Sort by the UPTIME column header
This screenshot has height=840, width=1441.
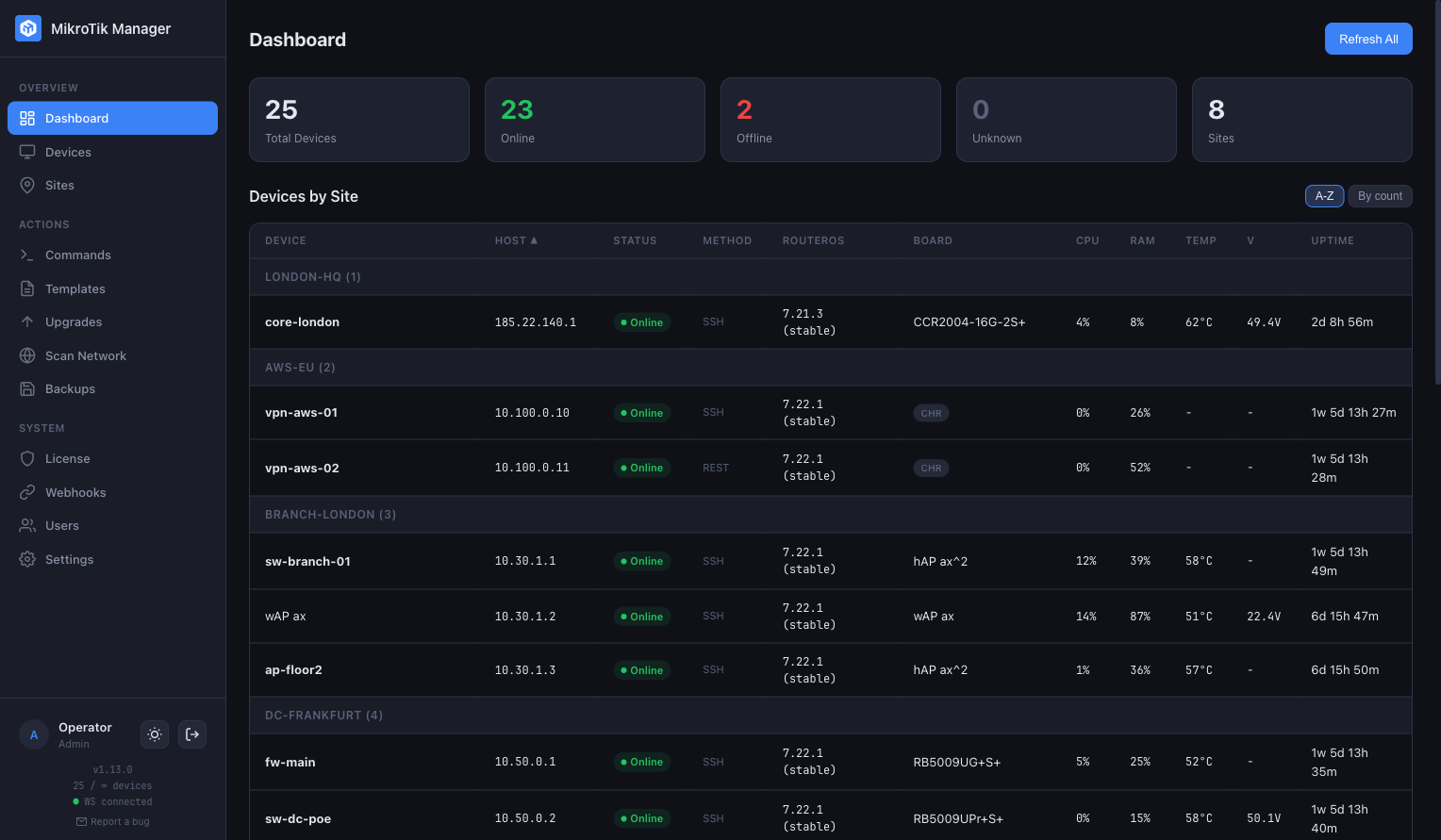pyautogui.click(x=1333, y=240)
